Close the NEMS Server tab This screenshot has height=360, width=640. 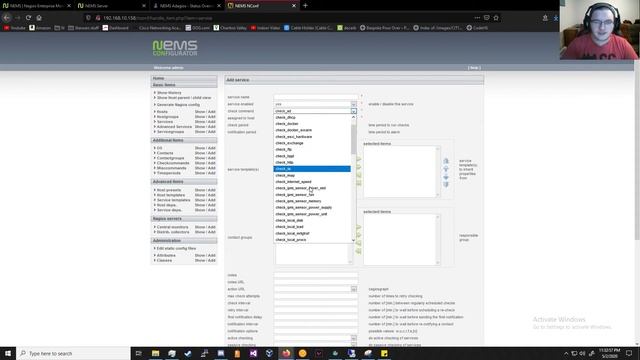144,6
